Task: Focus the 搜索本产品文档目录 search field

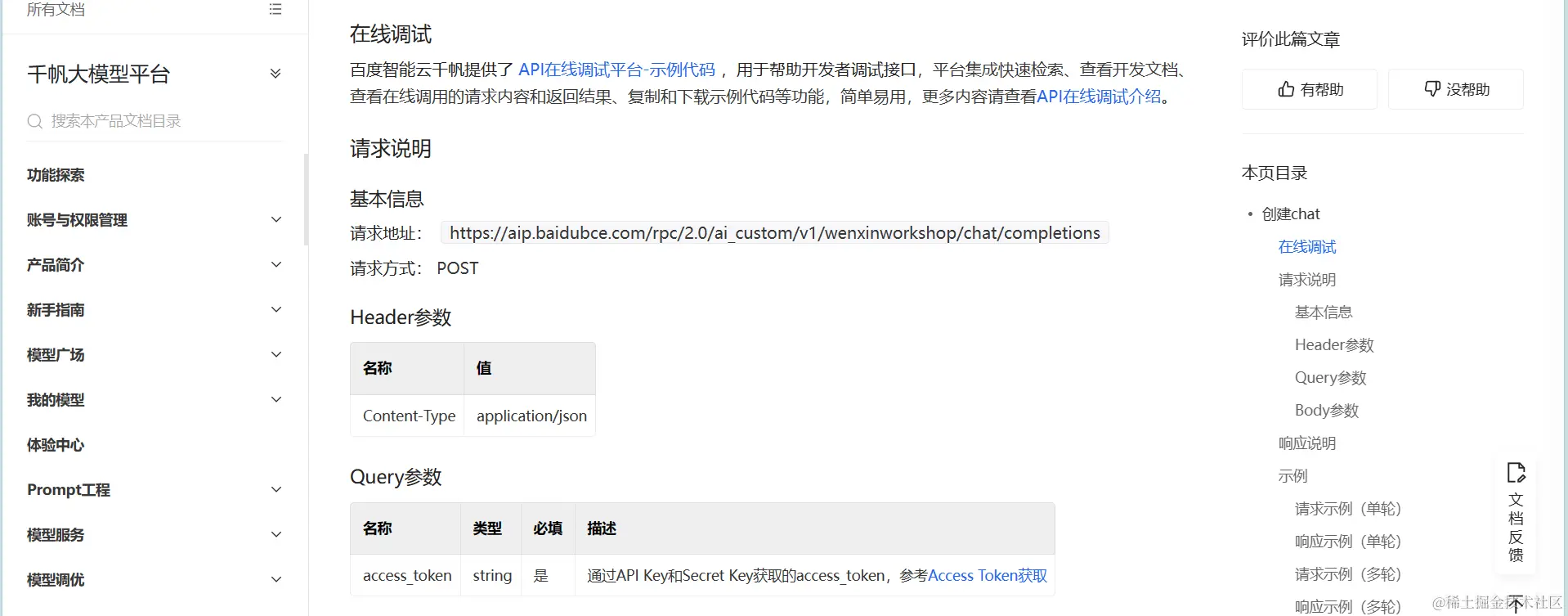Action: click(154, 121)
